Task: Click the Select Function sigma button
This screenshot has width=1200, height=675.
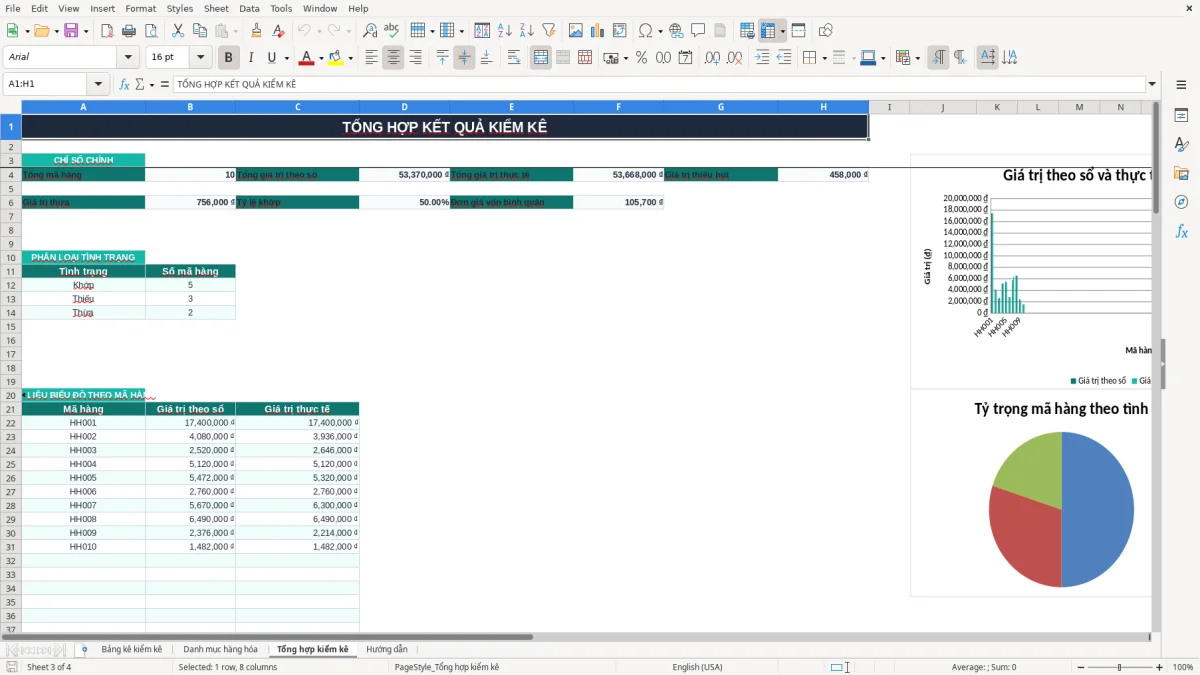Action: 139,84
